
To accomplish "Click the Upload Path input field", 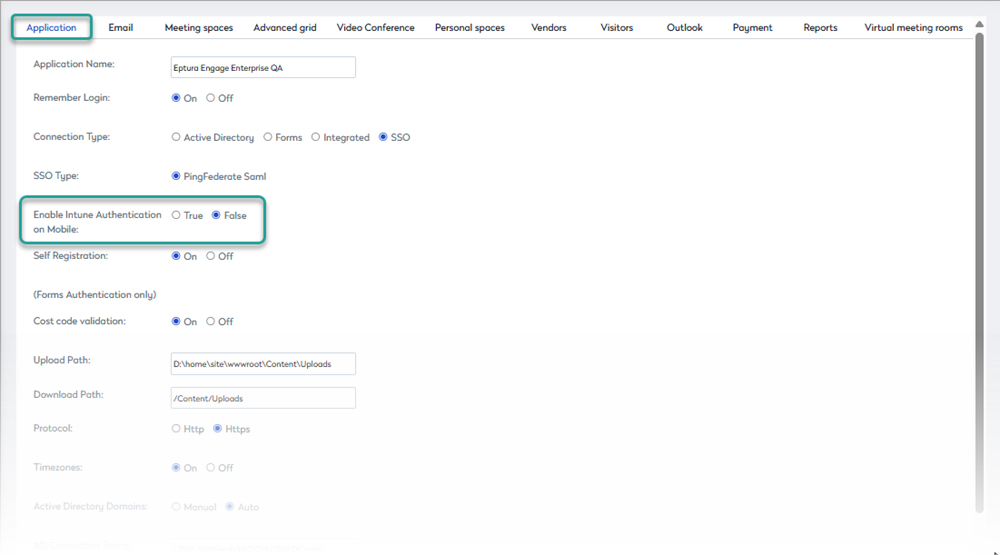I will tap(263, 364).
